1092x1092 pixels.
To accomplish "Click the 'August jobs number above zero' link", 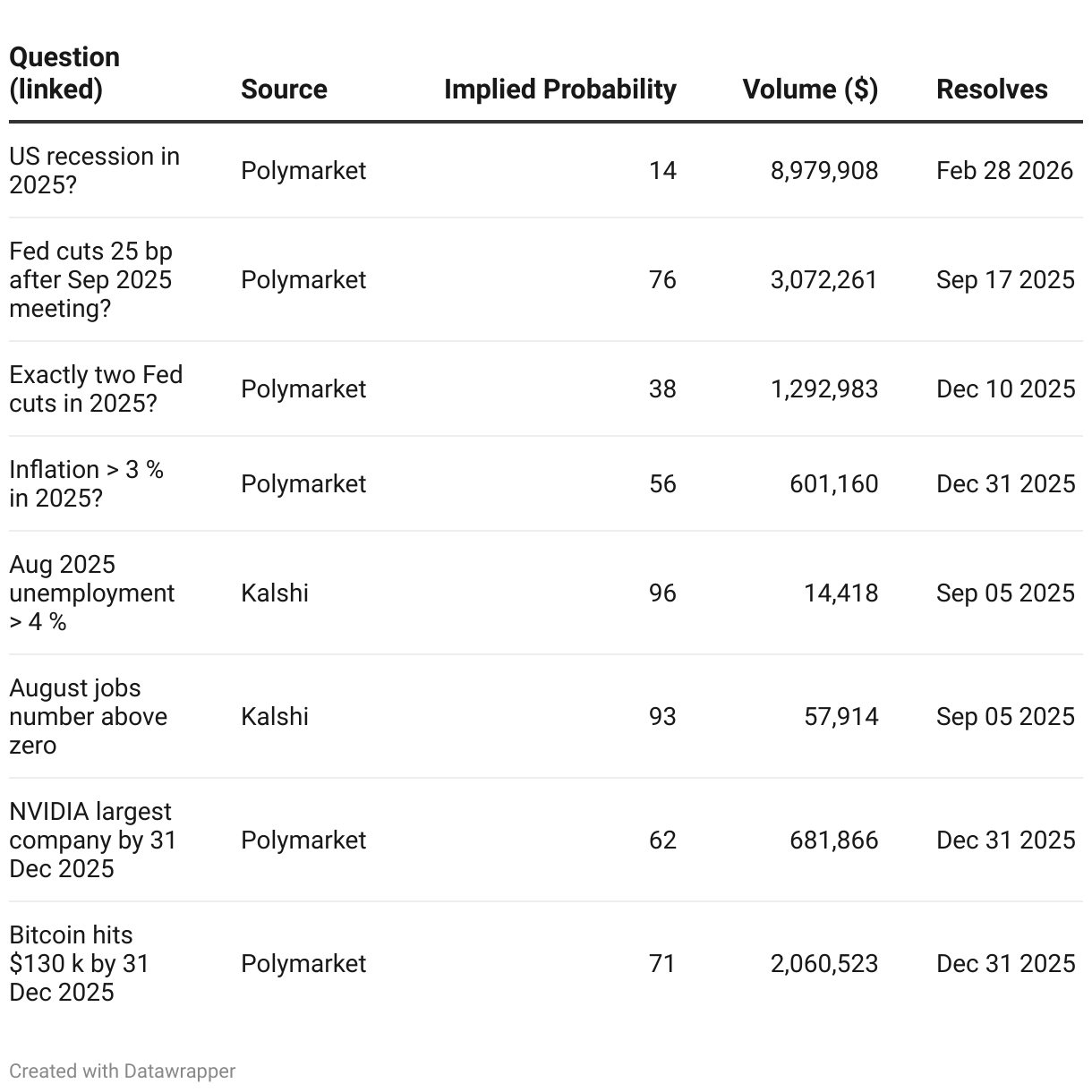I will (88, 716).
